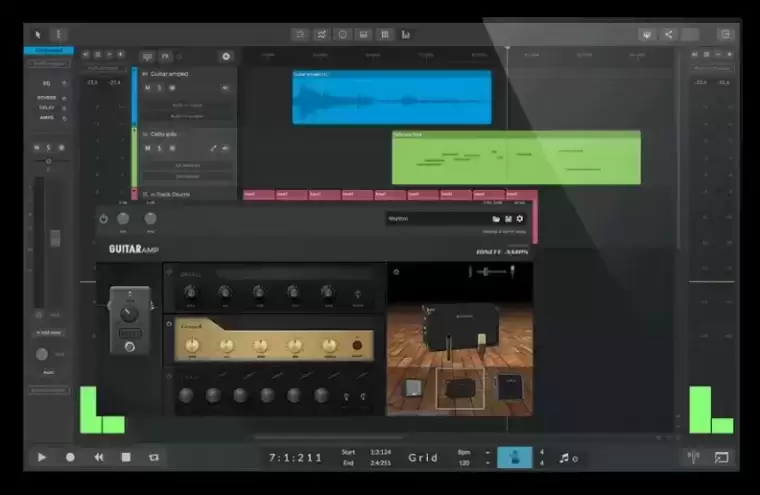The image size is (760, 495).
Task: Open first dropdown under Cello solo track
Action: (188, 165)
